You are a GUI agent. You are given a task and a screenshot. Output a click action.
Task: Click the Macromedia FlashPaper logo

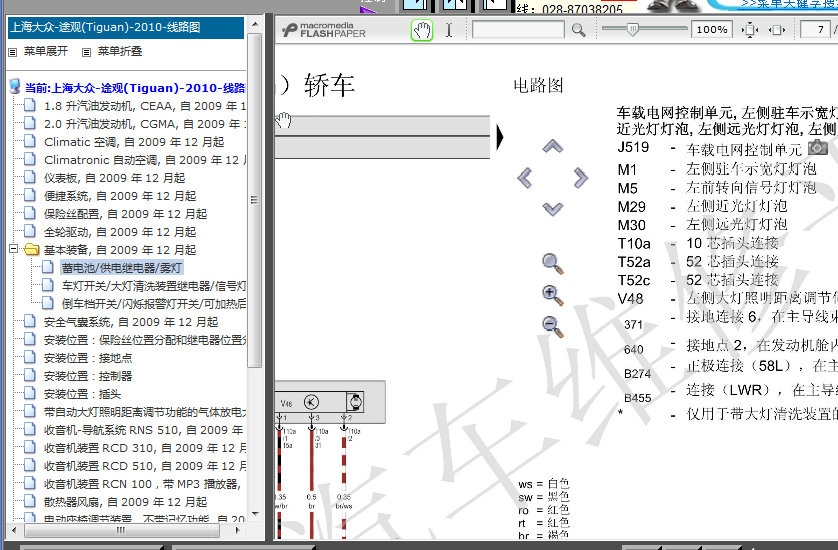pyautogui.click(x=324, y=30)
